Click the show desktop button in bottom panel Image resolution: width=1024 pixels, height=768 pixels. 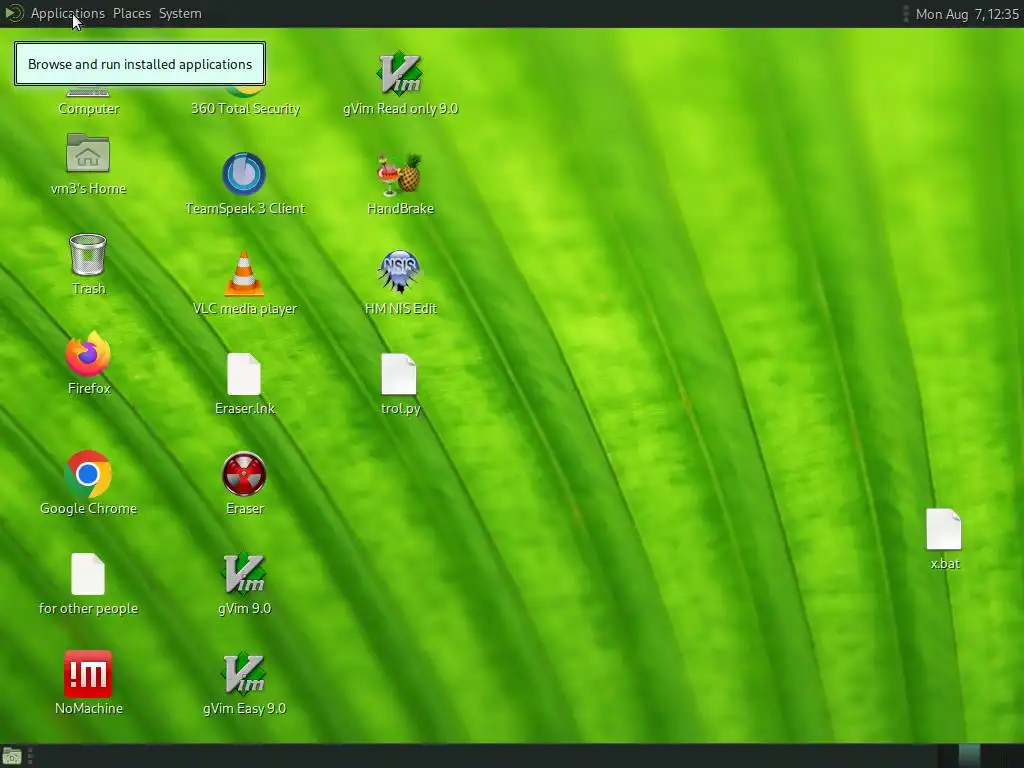click(x=12, y=756)
